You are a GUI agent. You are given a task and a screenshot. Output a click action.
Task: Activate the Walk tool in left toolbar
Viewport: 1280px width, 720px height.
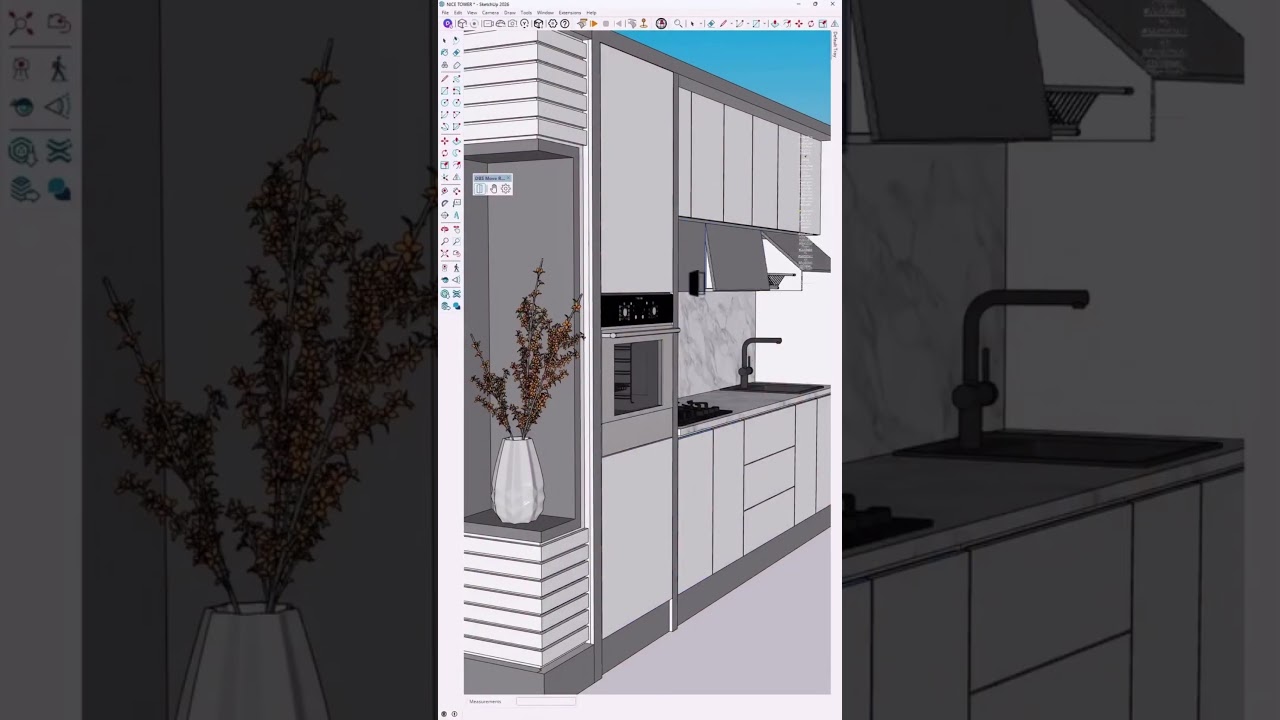tap(457, 268)
